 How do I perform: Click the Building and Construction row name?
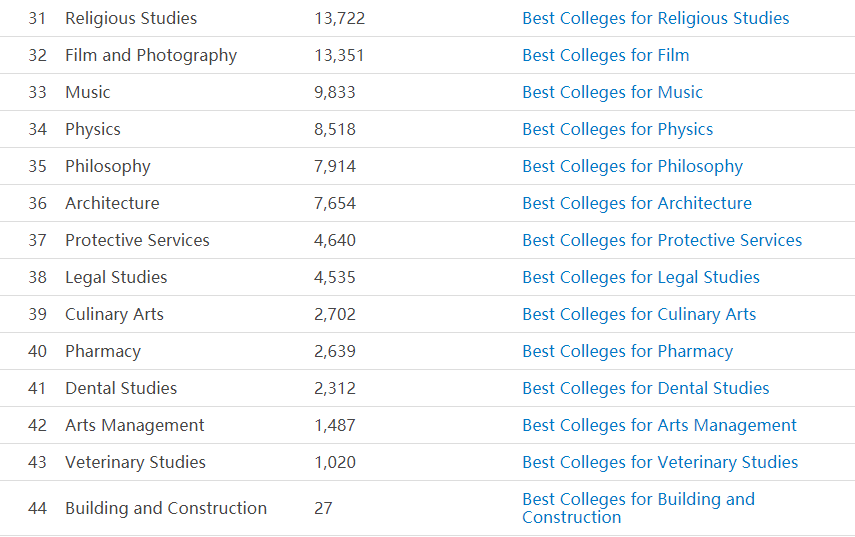pos(166,508)
